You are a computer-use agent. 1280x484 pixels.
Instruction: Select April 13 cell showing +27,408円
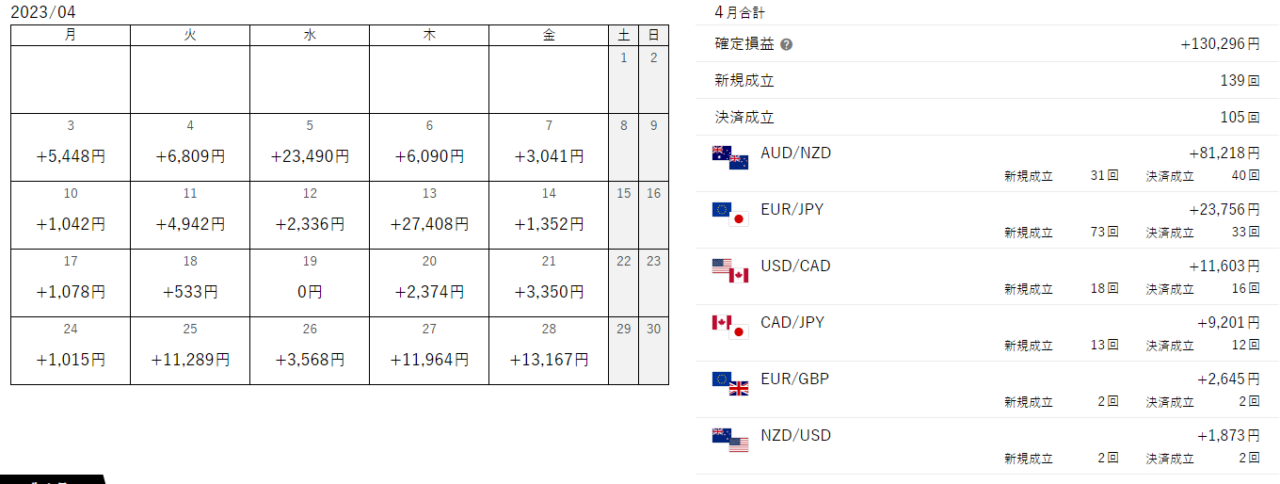(429, 215)
